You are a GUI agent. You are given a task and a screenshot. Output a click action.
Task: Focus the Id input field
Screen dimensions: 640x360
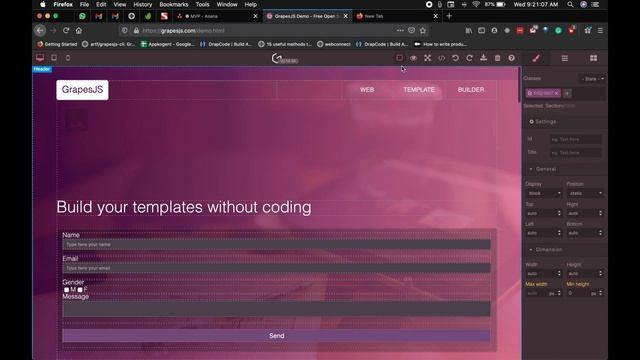point(575,139)
